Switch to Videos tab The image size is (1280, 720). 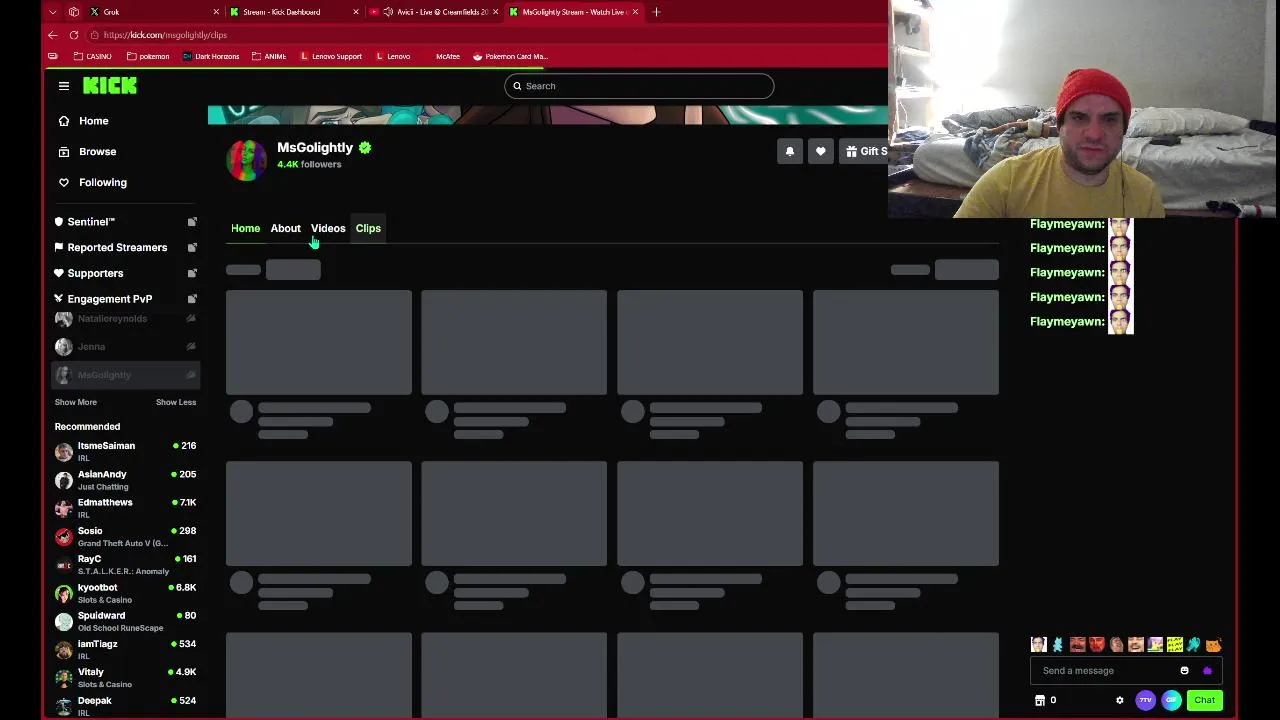coord(328,228)
